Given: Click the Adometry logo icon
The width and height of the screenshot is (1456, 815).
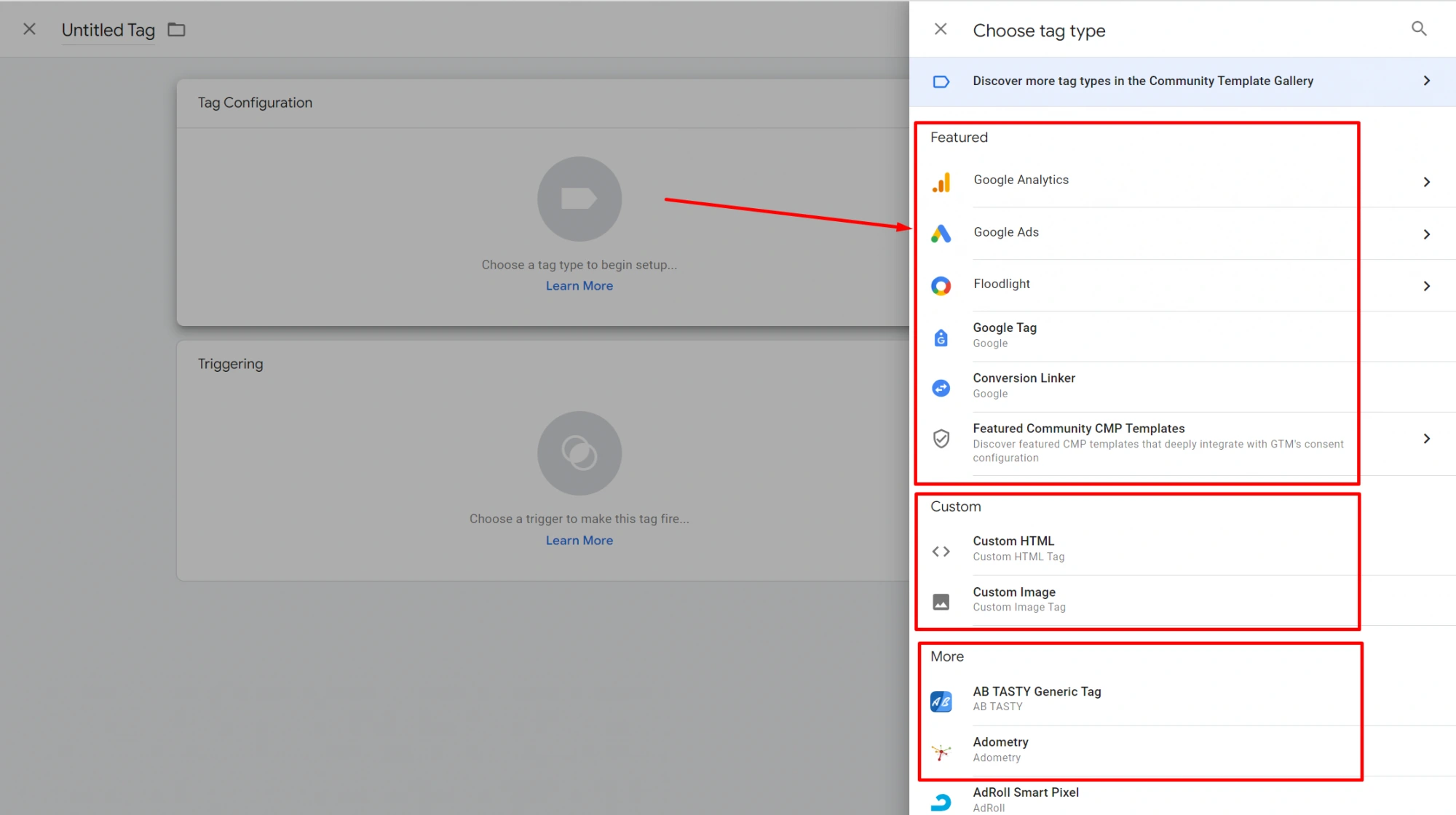Looking at the screenshot, I should click(x=941, y=752).
